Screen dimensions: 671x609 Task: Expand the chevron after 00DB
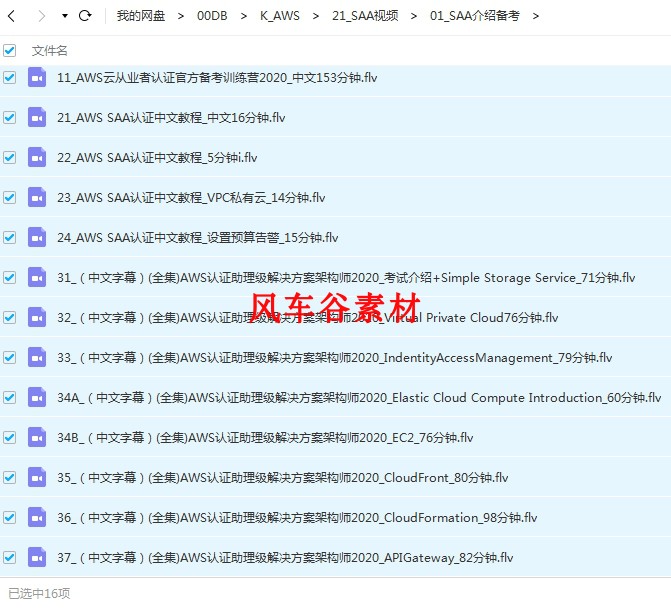pos(243,16)
